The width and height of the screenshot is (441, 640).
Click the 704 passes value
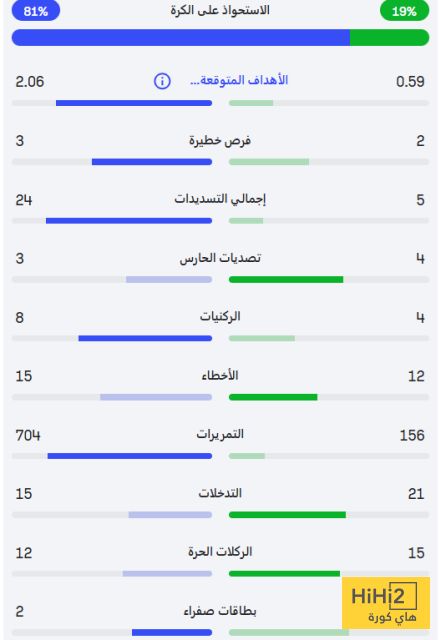pos(28,435)
